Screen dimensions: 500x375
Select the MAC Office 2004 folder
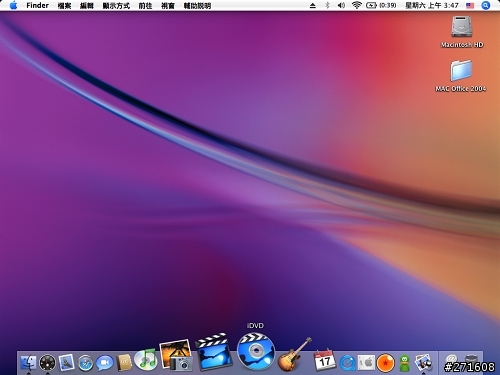click(x=461, y=76)
